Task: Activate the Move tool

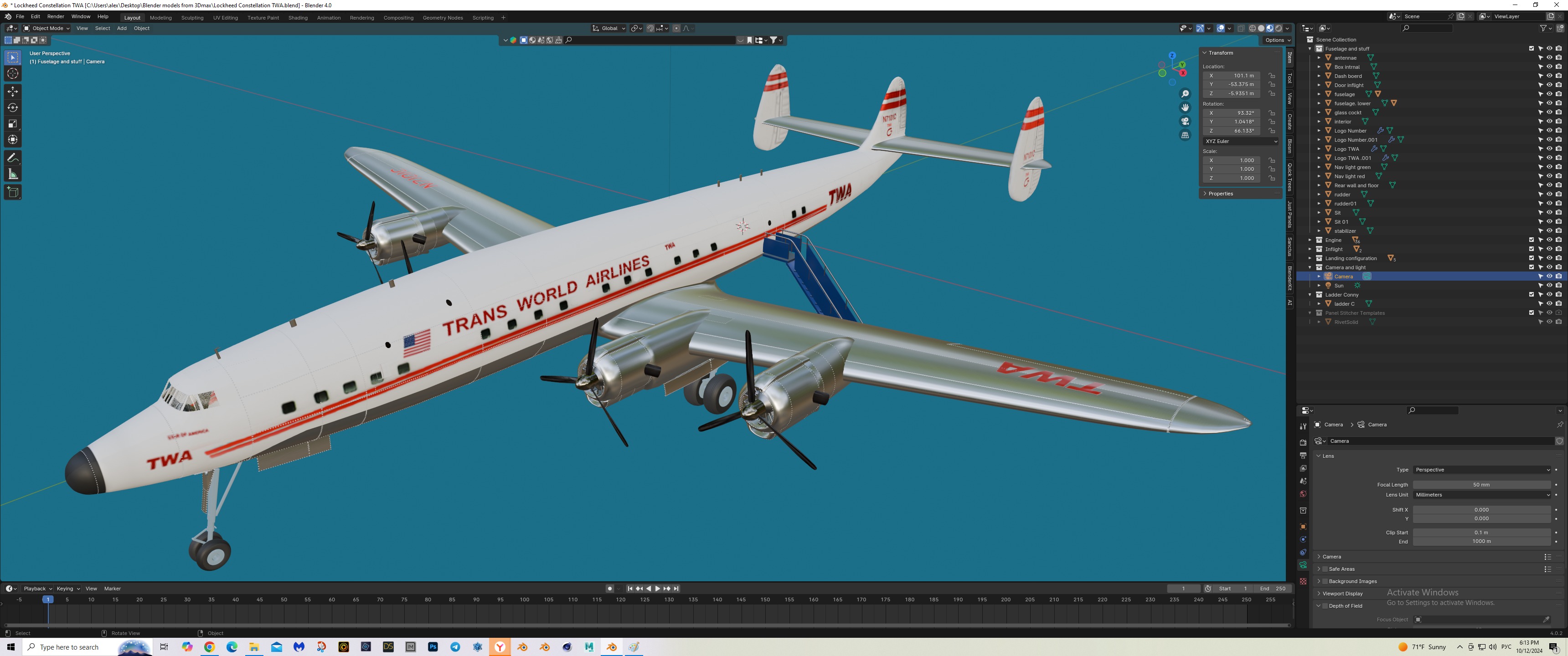Action: click(13, 91)
